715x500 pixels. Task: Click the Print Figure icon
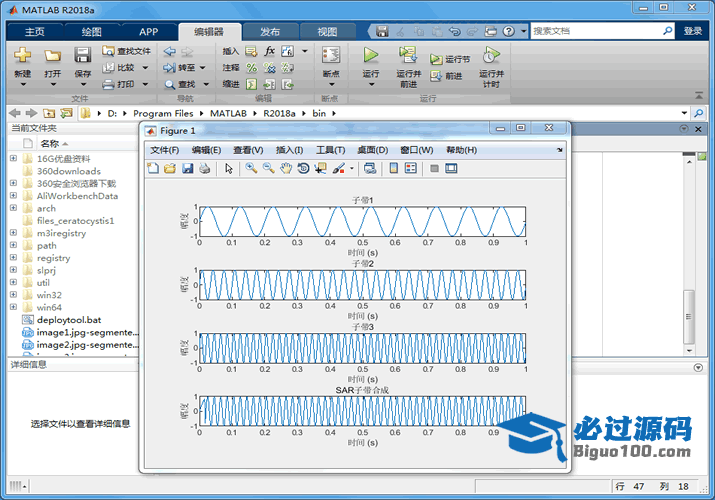204,168
